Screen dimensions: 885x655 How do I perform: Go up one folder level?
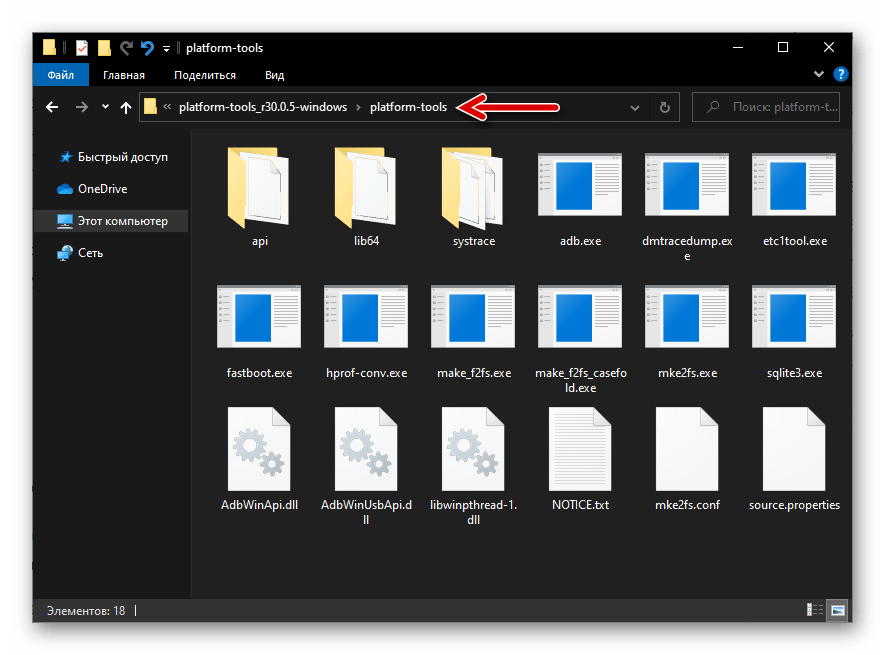click(126, 108)
